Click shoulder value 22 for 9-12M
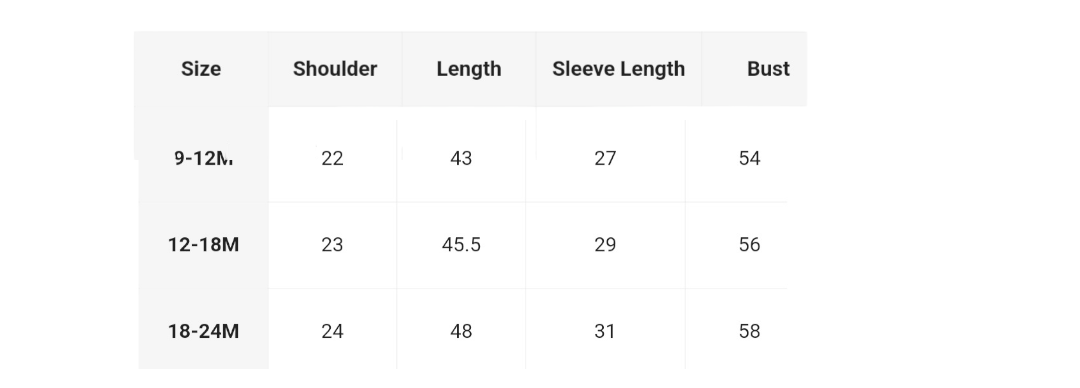Screen dimensions: 1080x388 point(332,159)
